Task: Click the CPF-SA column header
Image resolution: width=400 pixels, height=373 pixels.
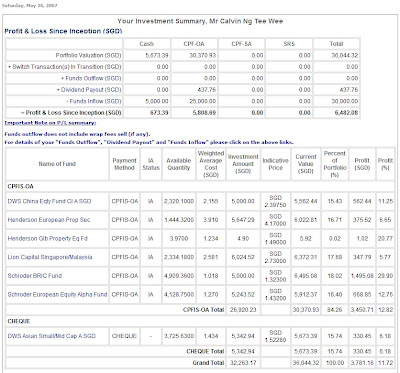Action: point(241,44)
